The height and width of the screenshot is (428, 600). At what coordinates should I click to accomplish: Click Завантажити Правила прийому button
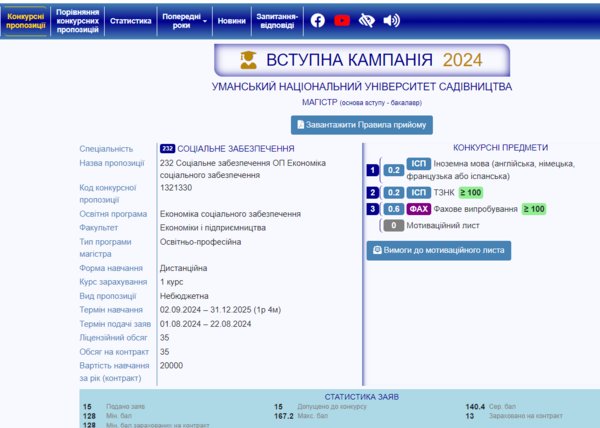coord(362,125)
